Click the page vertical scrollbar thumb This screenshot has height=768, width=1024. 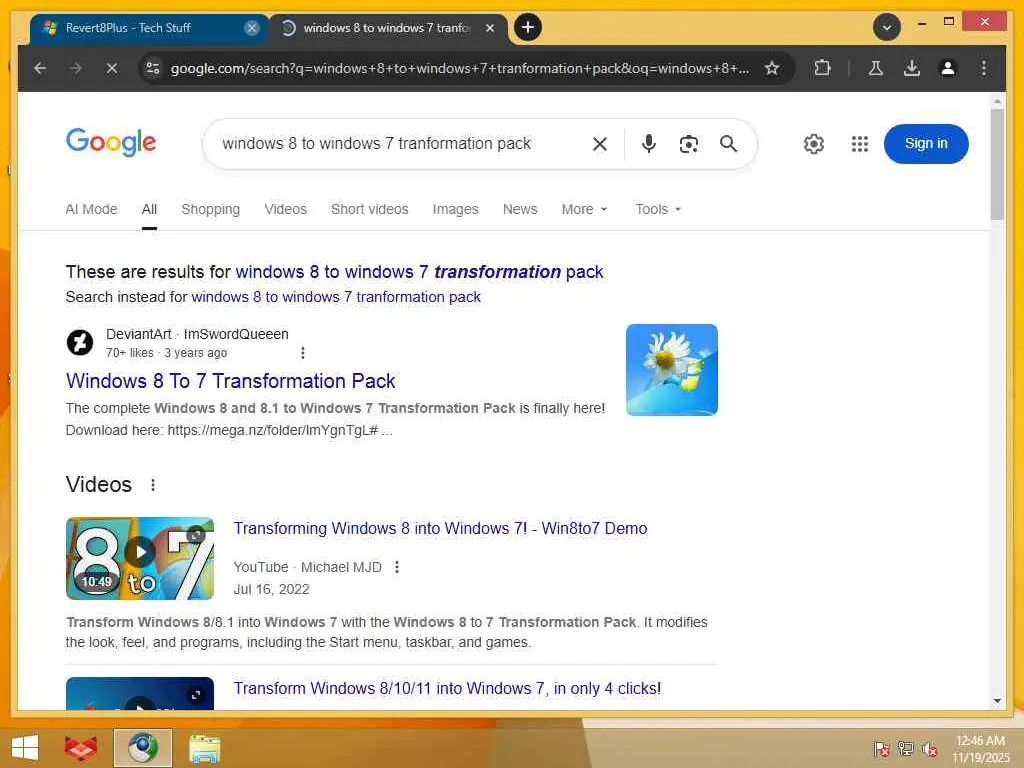997,165
